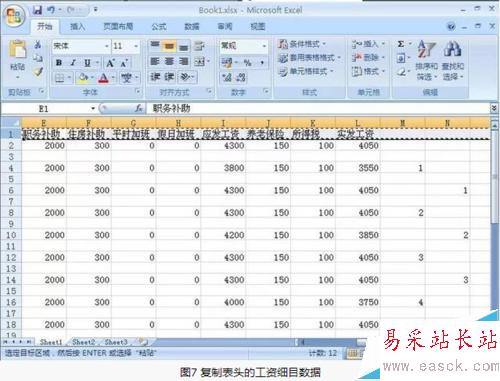Screen dimensions: 500x381
Task: Open the 视图 ribbon tab
Action: coord(258,26)
